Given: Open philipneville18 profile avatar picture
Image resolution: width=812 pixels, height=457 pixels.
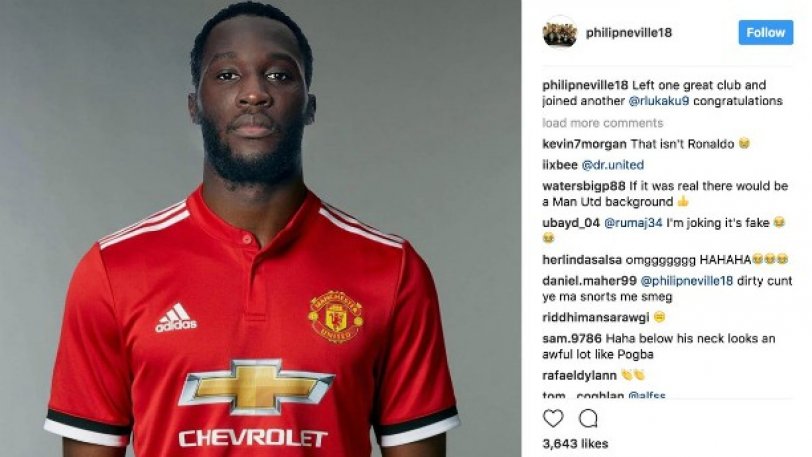Looking at the screenshot, I should (x=560, y=33).
